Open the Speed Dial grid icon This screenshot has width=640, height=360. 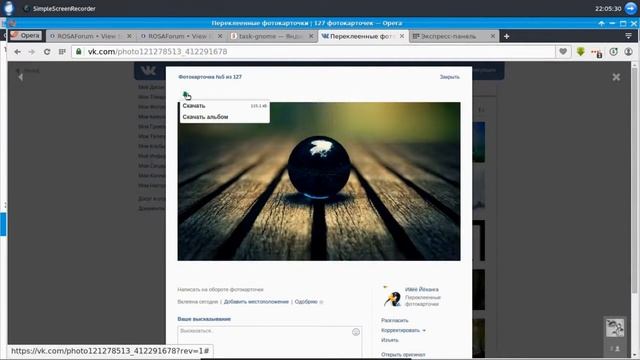(62, 52)
